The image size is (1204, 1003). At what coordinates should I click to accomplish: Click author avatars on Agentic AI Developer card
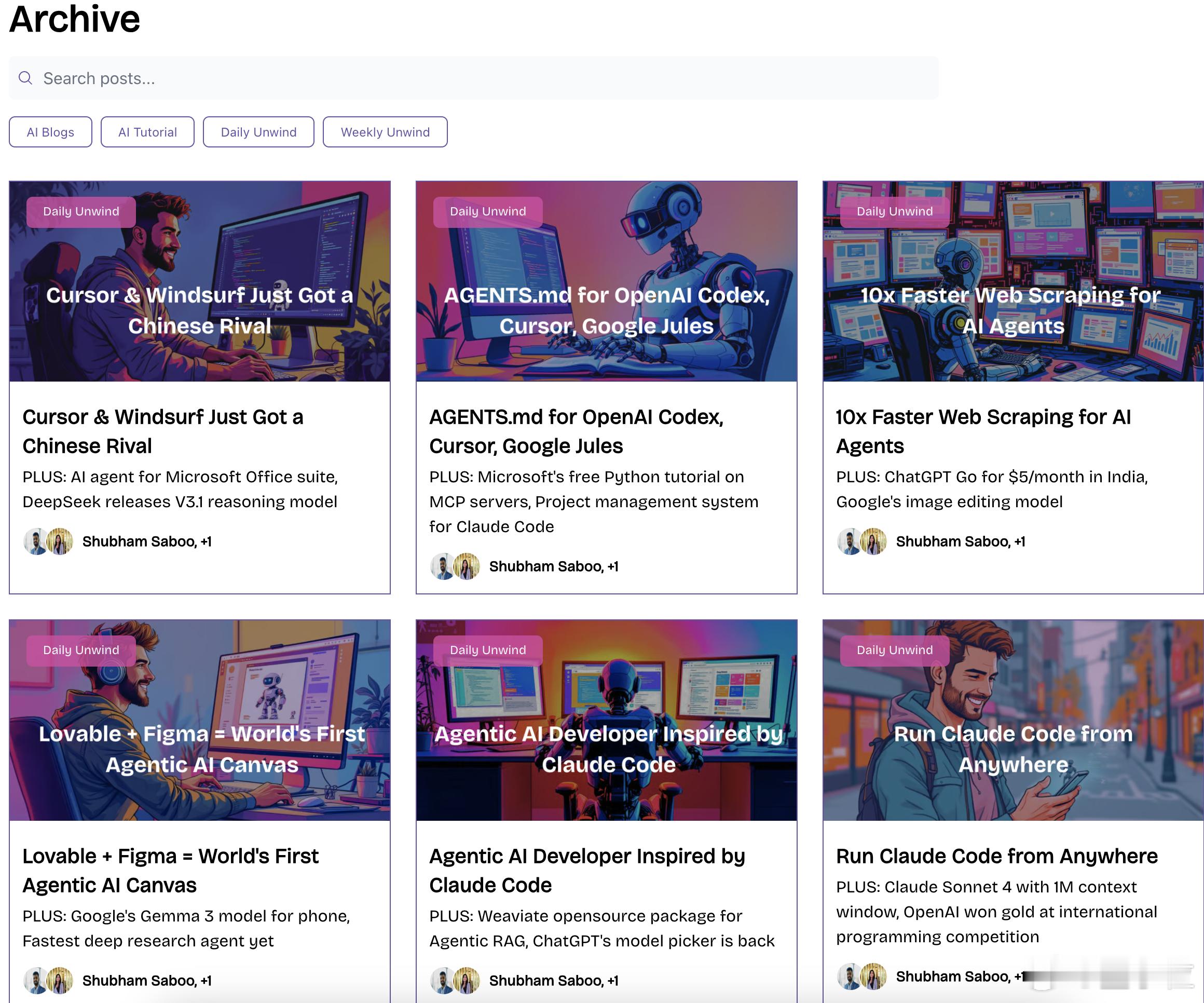click(x=455, y=981)
